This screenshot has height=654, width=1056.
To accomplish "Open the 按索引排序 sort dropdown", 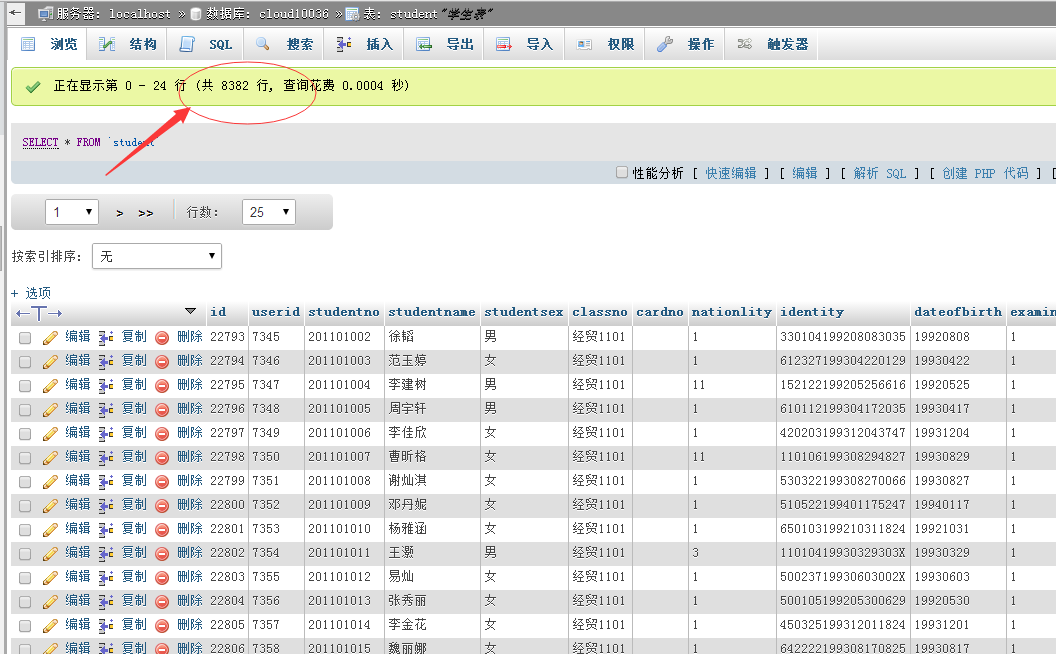I will (157, 256).
